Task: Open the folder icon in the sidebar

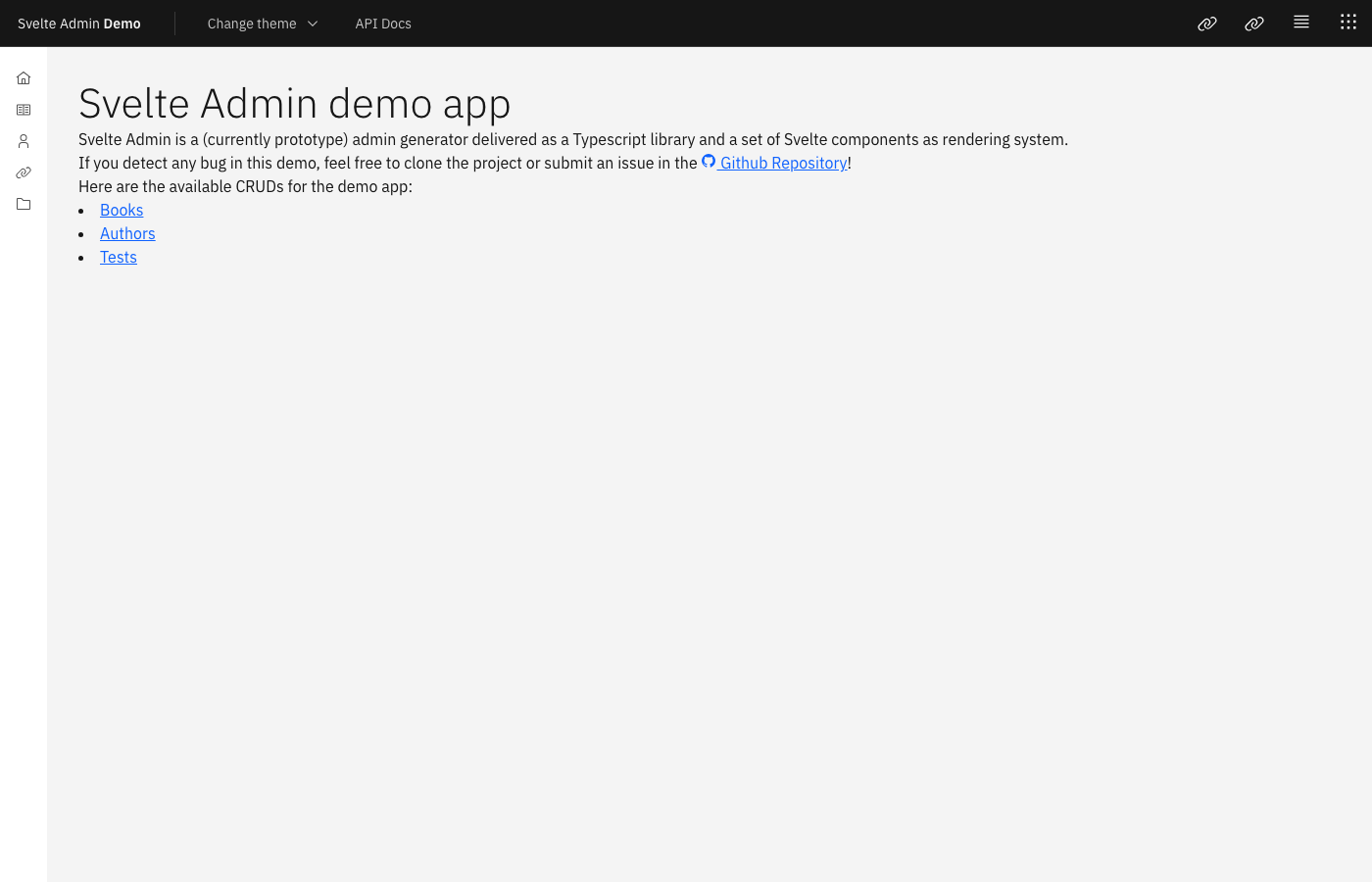Action: tap(24, 203)
